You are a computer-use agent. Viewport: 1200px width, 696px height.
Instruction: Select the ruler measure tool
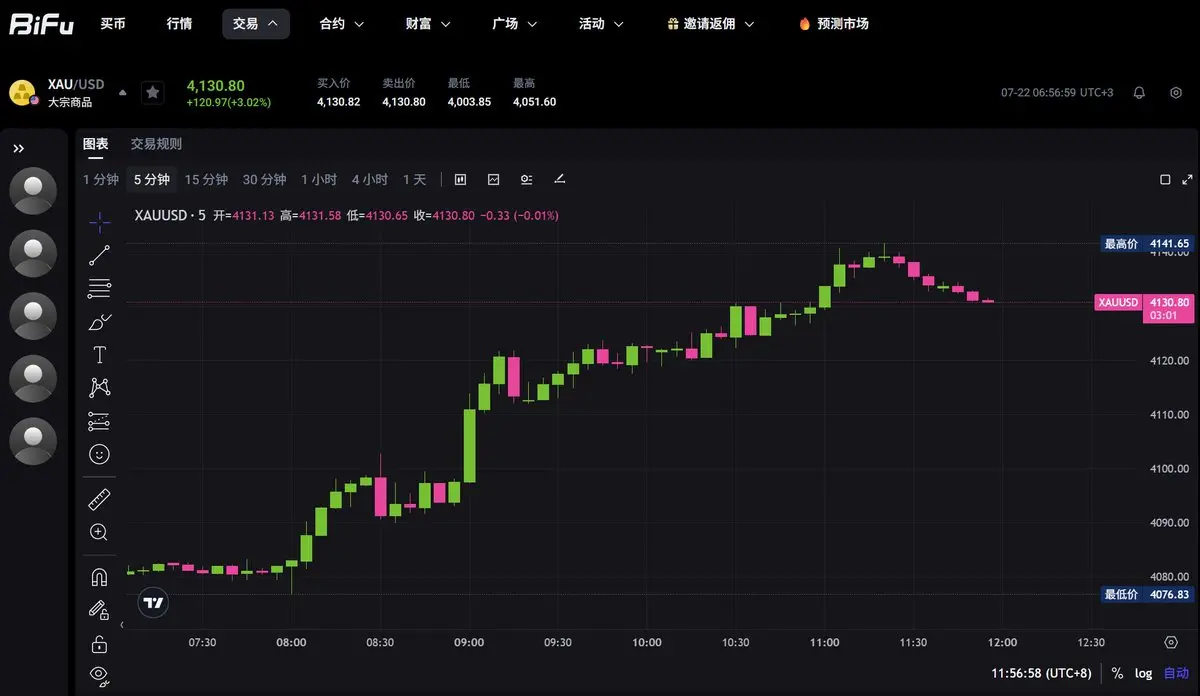pyautogui.click(x=99, y=498)
